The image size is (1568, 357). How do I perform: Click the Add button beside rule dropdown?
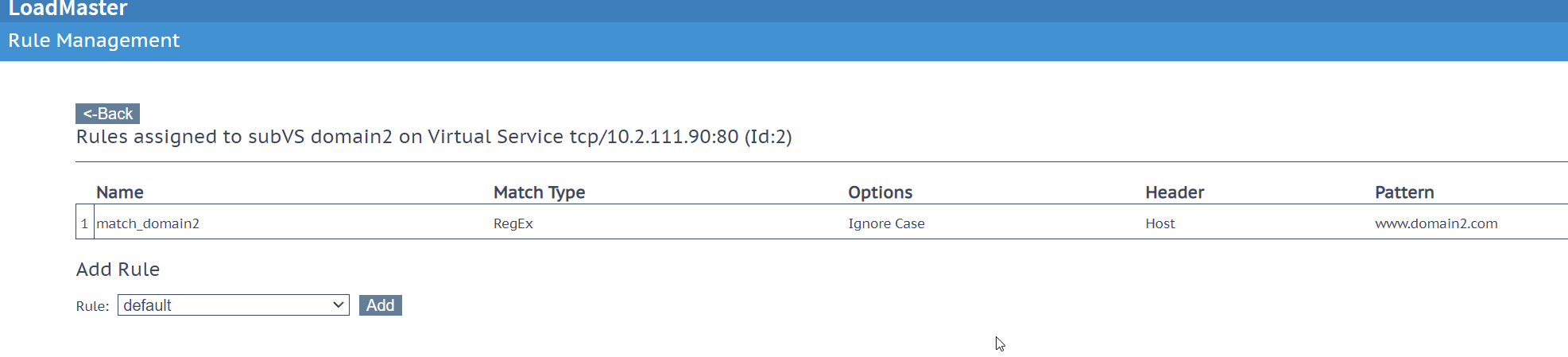[x=380, y=305]
